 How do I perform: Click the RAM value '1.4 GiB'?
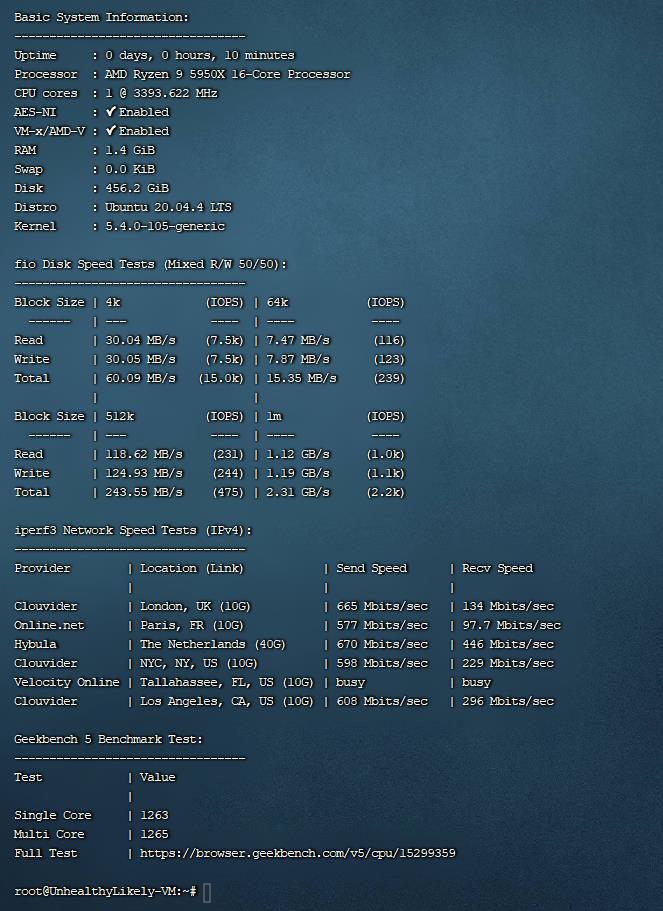click(130, 150)
